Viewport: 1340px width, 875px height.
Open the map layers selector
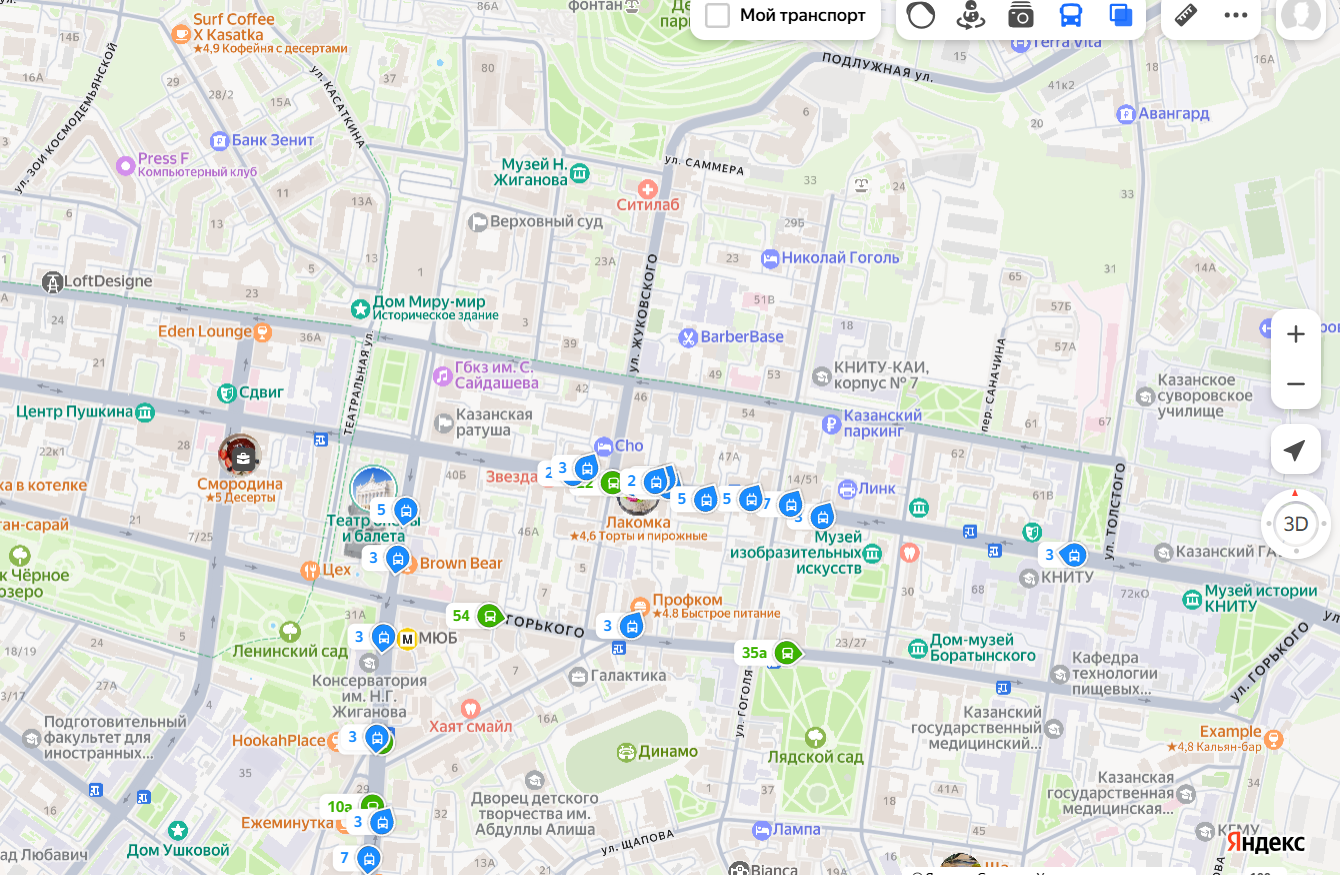1121,16
